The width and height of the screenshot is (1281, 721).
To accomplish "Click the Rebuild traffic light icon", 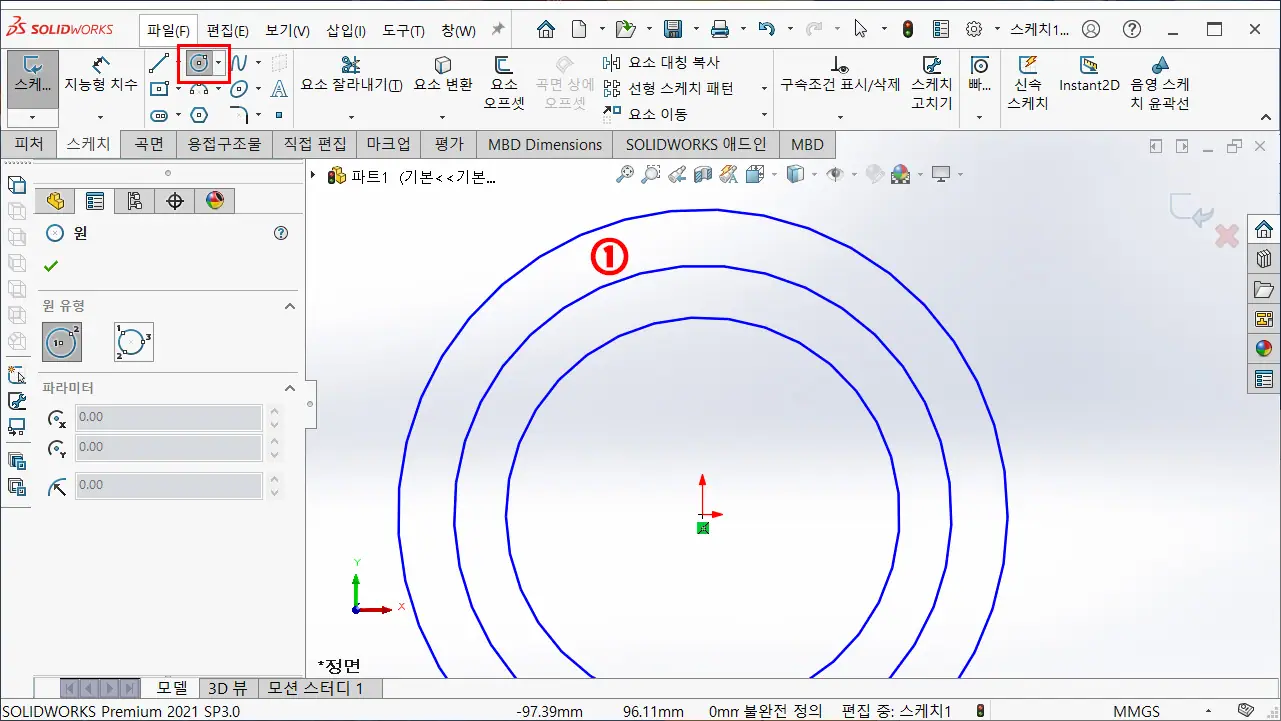I will 907,29.
